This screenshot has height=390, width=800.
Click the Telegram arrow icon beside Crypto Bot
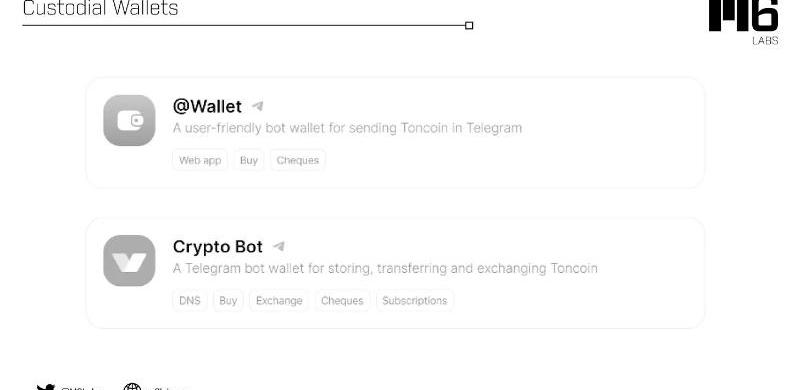pos(279,247)
